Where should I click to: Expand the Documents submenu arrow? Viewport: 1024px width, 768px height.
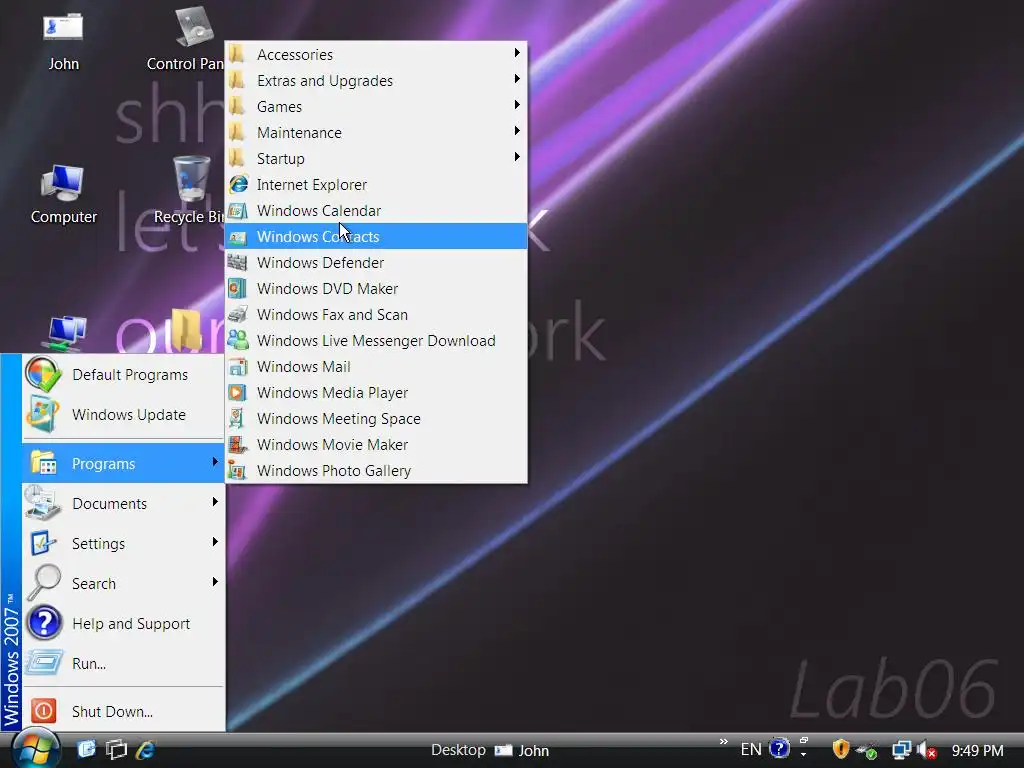coord(215,502)
